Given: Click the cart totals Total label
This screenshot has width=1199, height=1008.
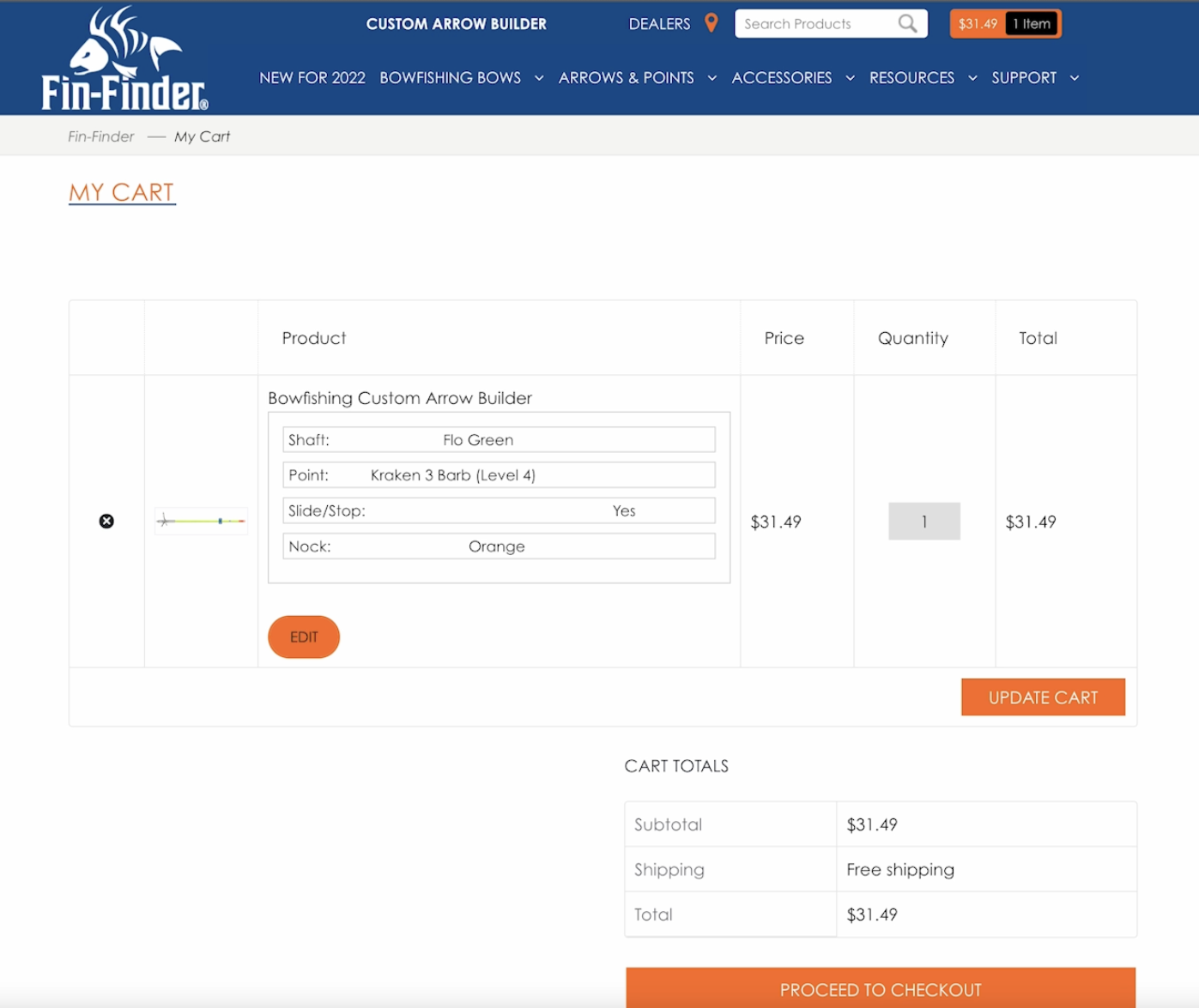Looking at the screenshot, I should tap(653, 914).
